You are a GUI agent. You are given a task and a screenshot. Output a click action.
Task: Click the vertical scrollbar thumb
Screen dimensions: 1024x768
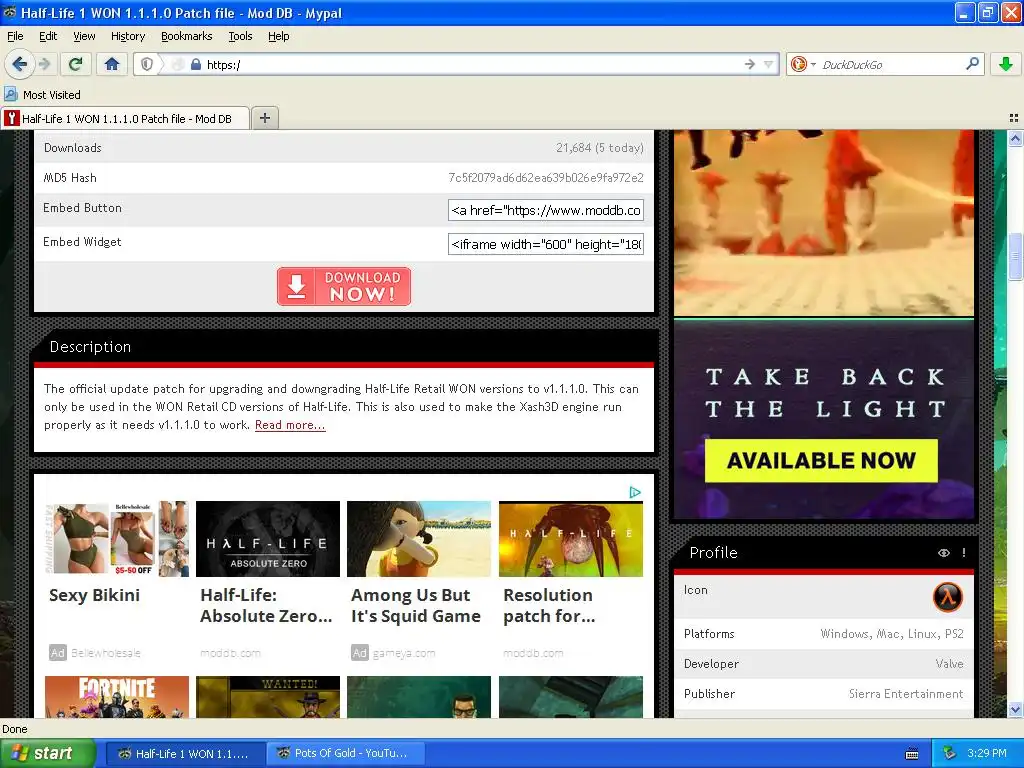click(1015, 256)
